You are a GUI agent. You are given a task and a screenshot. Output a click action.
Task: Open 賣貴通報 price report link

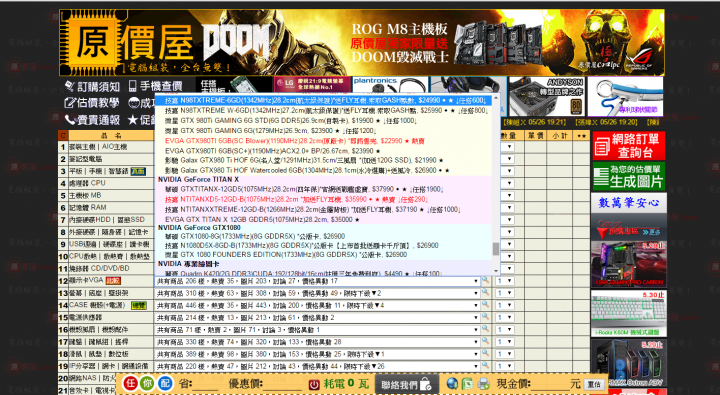click(92, 120)
